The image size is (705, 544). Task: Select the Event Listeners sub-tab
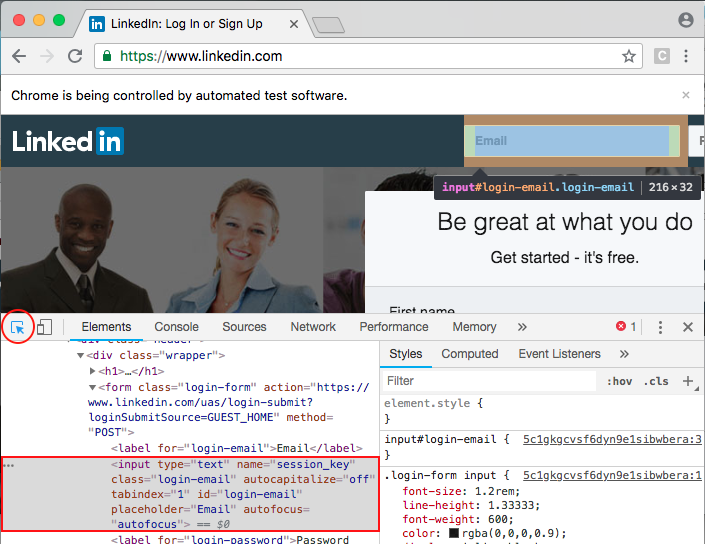pyautogui.click(x=559, y=354)
